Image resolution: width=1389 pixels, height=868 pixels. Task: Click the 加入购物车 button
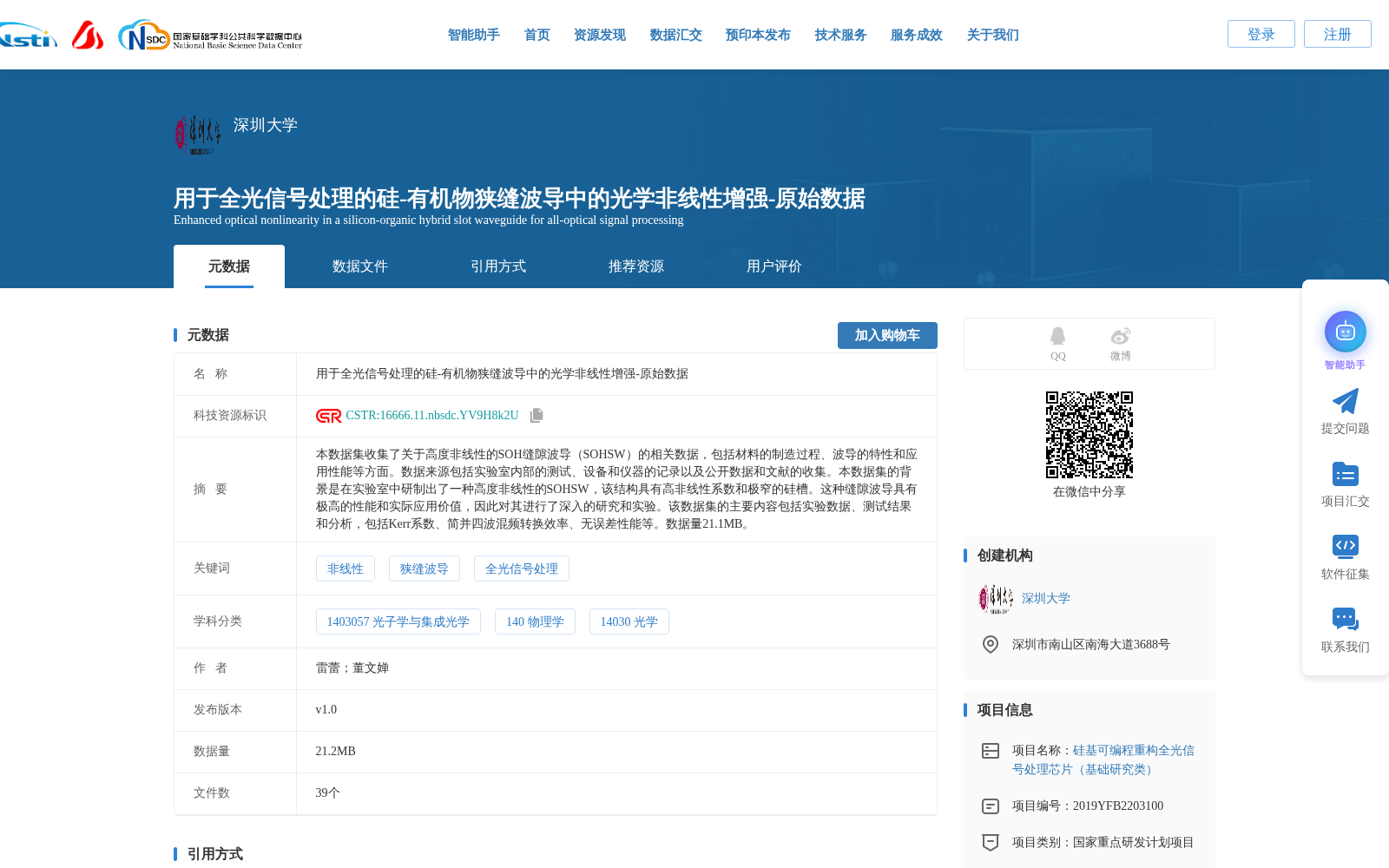tap(887, 335)
